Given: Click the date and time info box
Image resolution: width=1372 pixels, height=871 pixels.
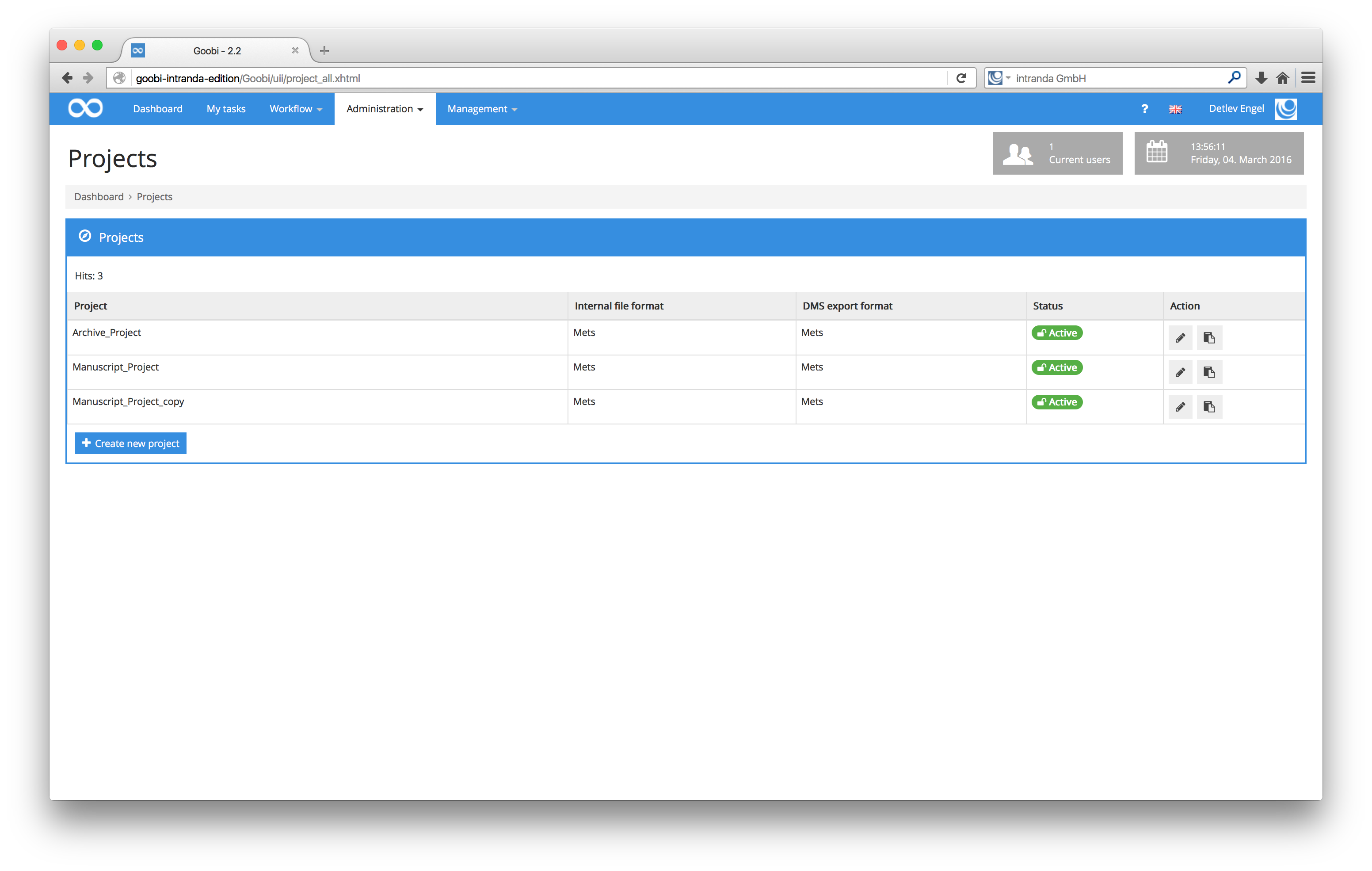Looking at the screenshot, I should click(x=1219, y=153).
